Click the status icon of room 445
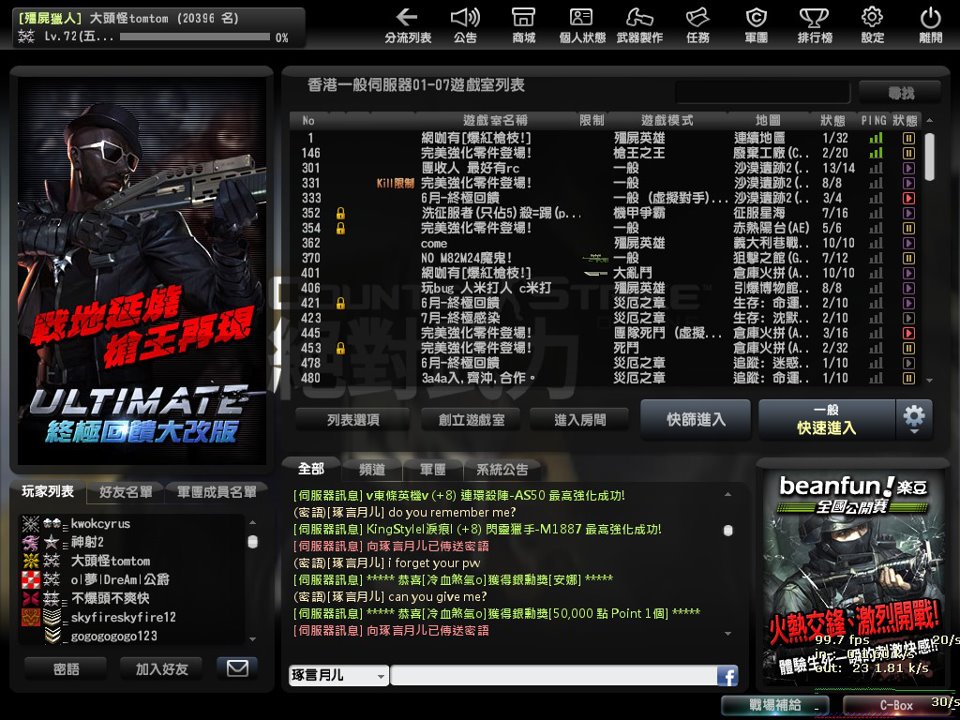 point(909,333)
